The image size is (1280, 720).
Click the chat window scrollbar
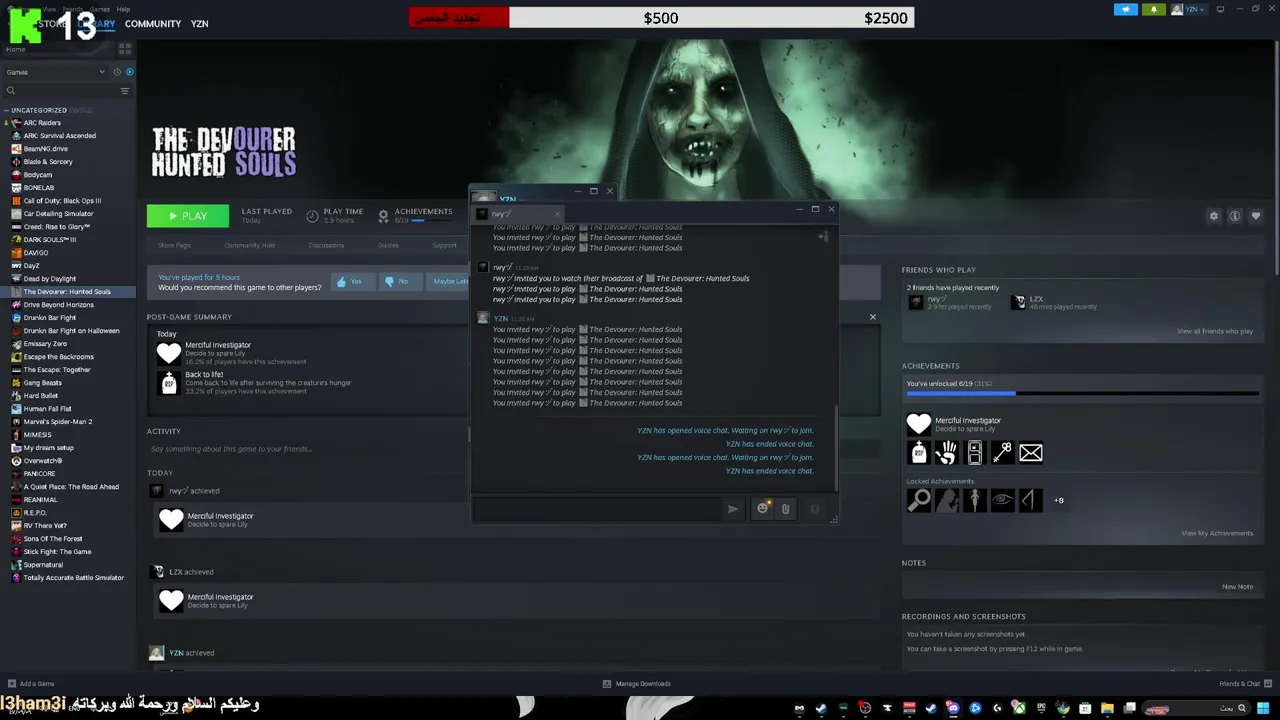point(837,448)
